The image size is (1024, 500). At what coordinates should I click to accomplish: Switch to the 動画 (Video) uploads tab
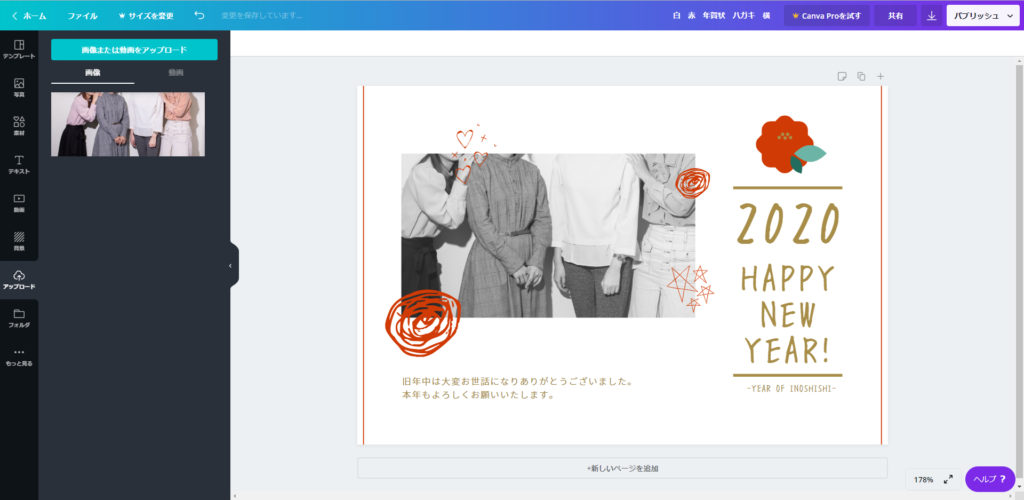[x=176, y=73]
